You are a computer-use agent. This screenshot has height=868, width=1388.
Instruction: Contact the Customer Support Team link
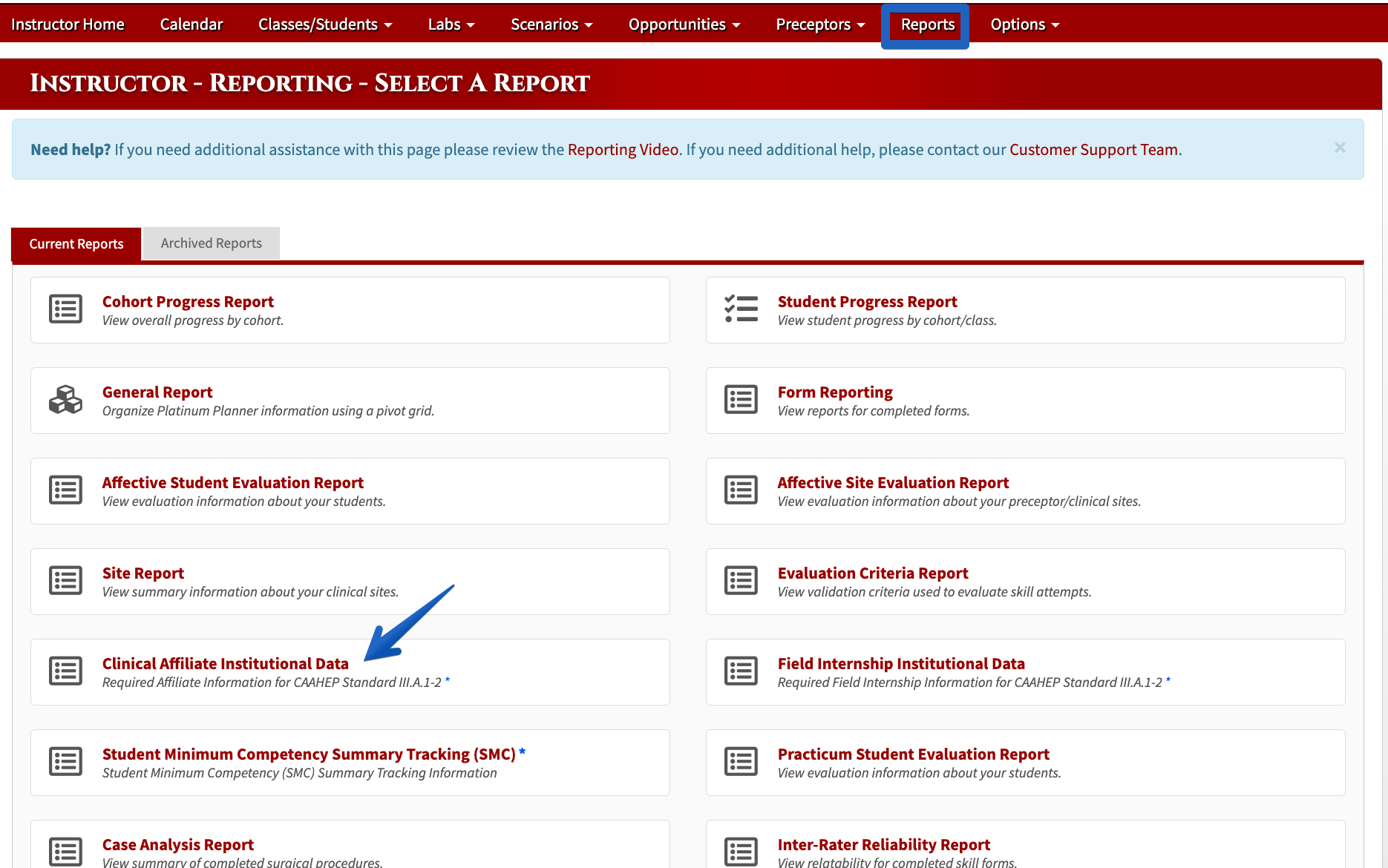coord(1093,149)
